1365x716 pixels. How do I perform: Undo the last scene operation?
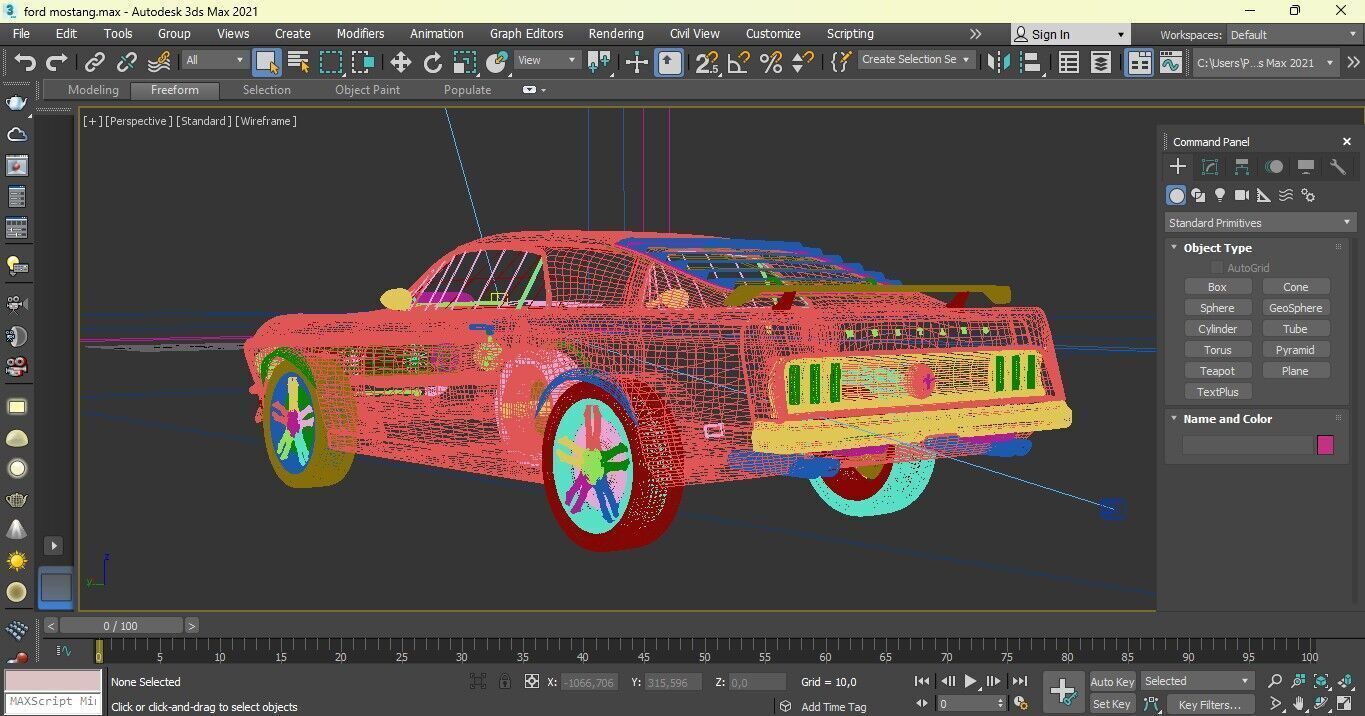coord(25,62)
